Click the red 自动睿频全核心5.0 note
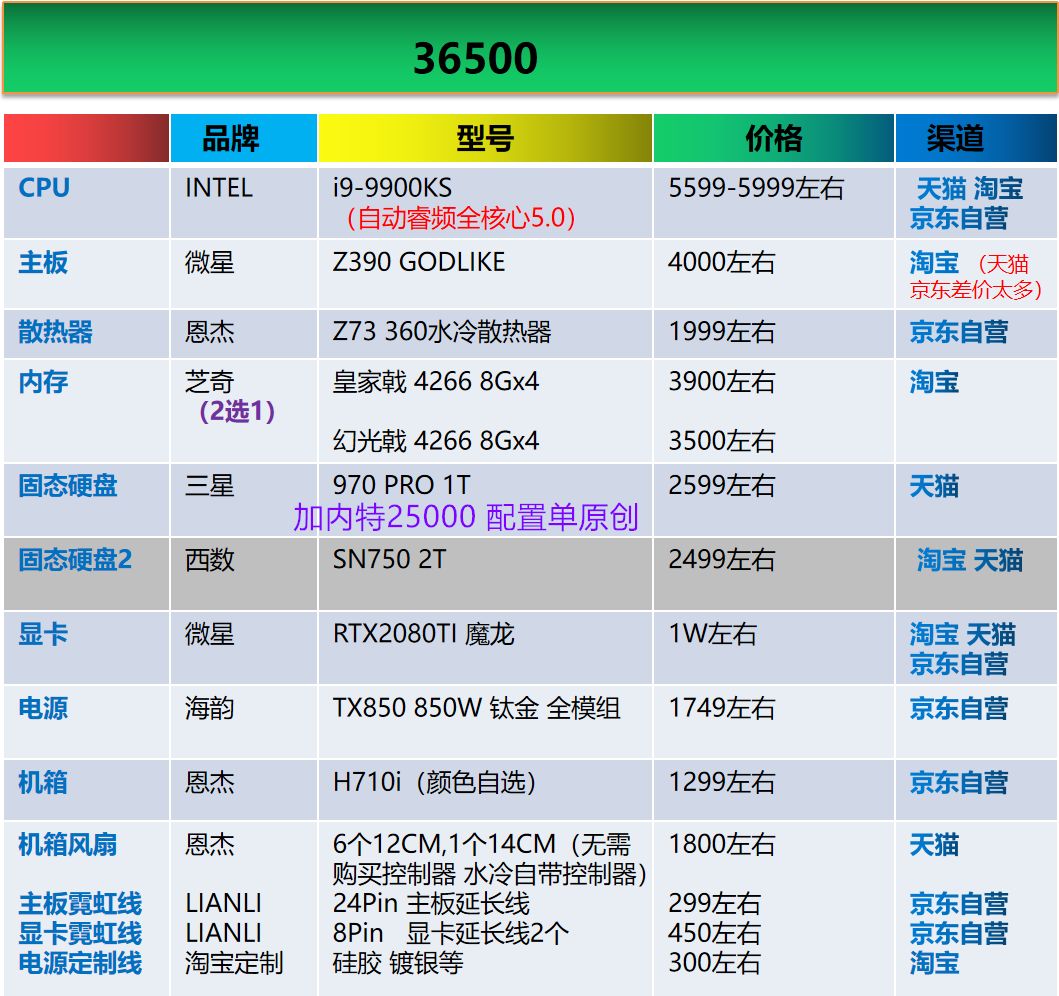Viewport: 1059px width, 996px height. pyautogui.click(x=461, y=217)
